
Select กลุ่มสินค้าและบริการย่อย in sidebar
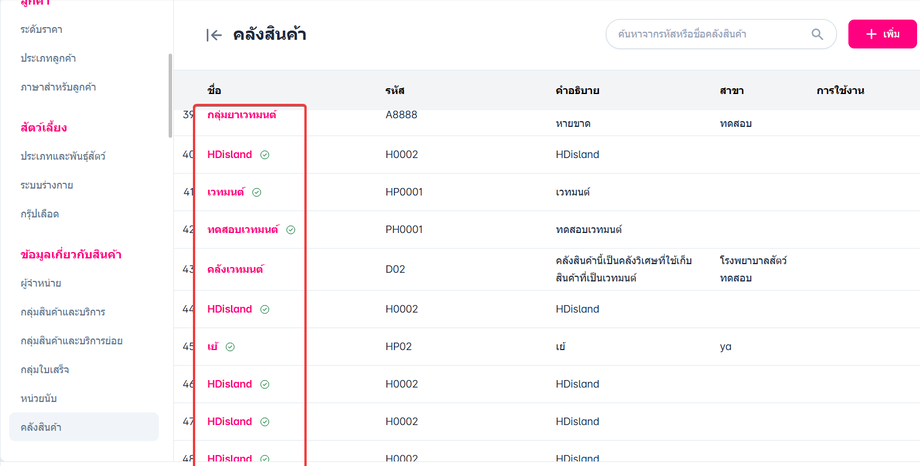pyautogui.click(x=71, y=341)
